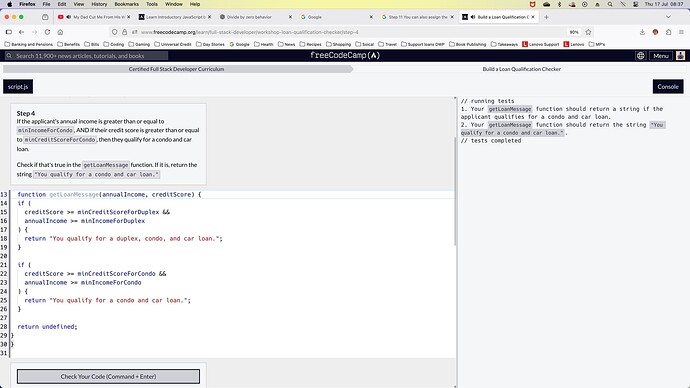Click the editor vertical scrollbar
Screen dimensions: 690x388
click(x=455, y=191)
